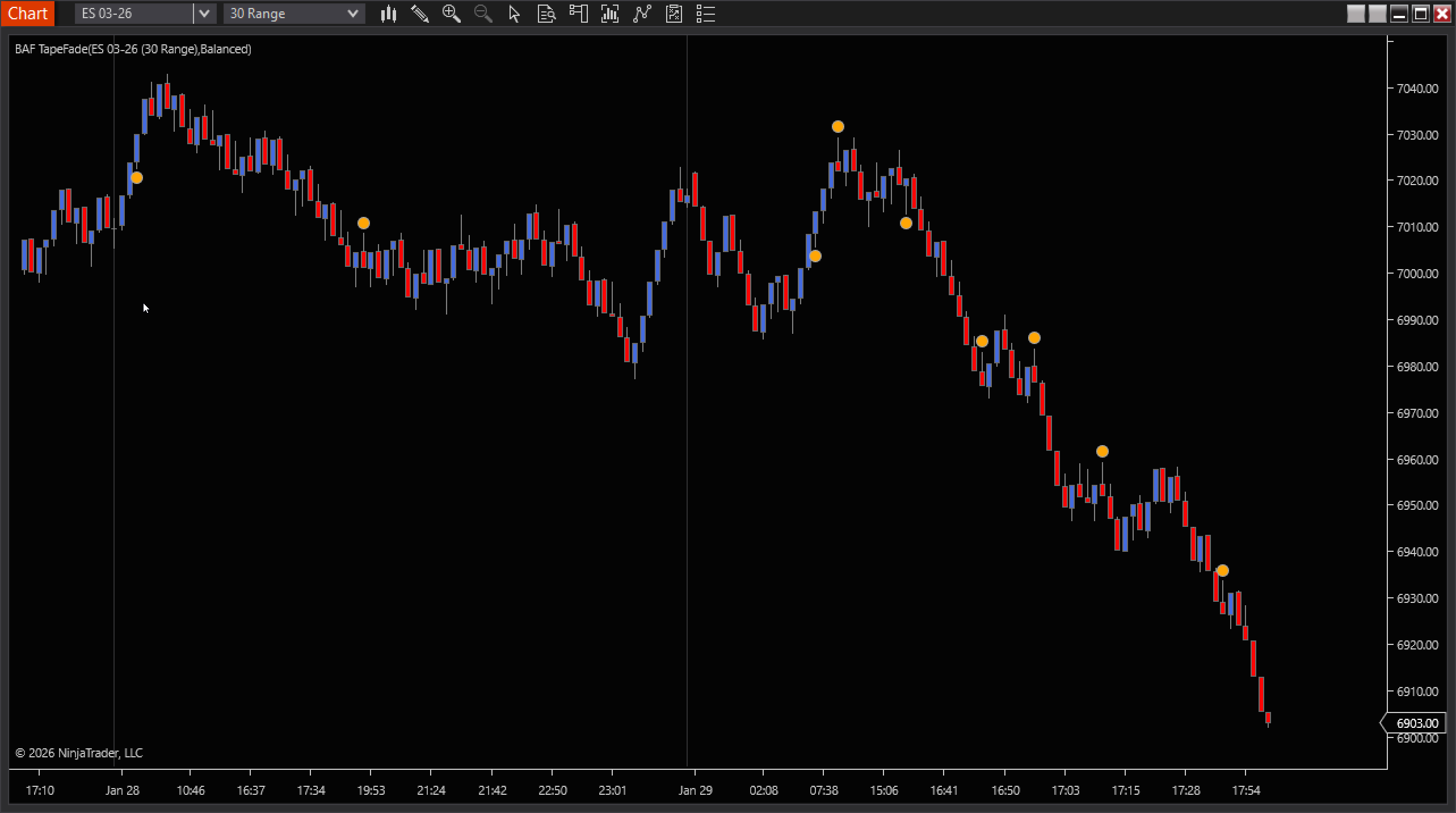This screenshot has height=813, width=1456.
Task: Minimize the chart window
Action: point(1399,14)
